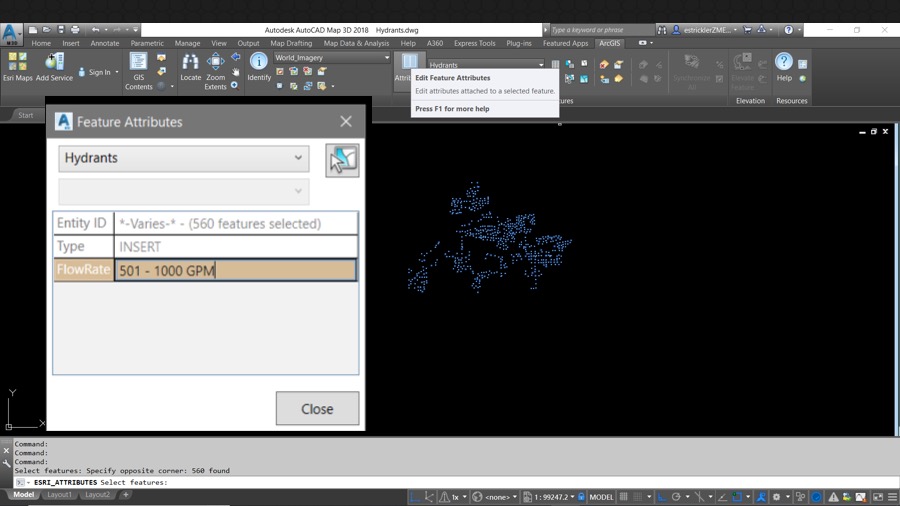This screenshot has width=900, height=506.
Task: Expand the quick access toolbar customize arrow
Action: click(x=135, y=30)
